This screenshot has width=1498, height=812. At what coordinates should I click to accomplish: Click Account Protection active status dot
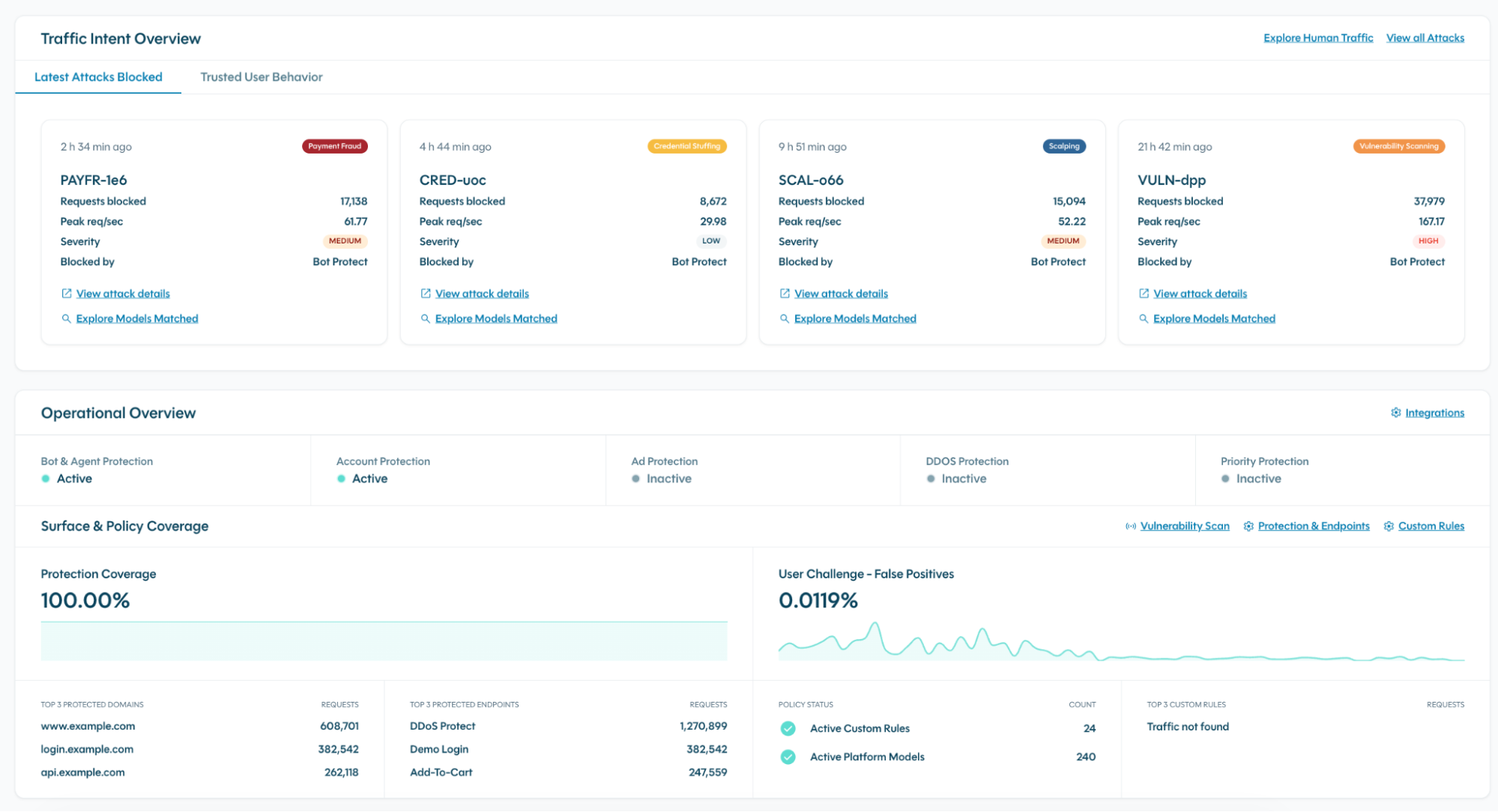click(x=341, y=479)
